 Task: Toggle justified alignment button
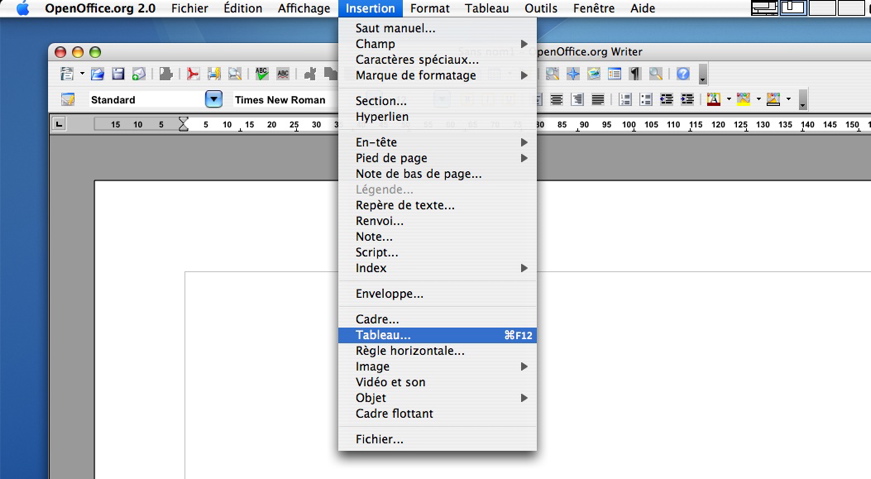598,99
